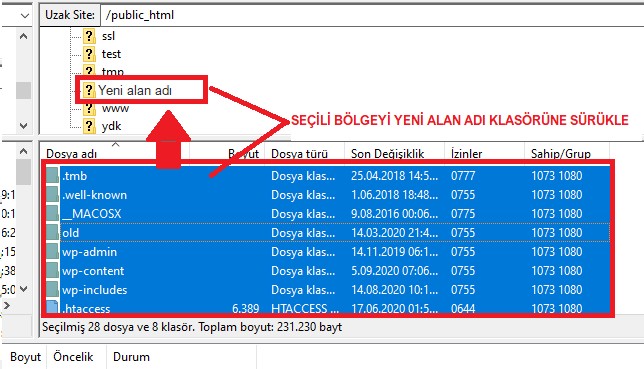Click the .tmb folder icon
The width and height of the screenshot is (644, 369).
52,175
